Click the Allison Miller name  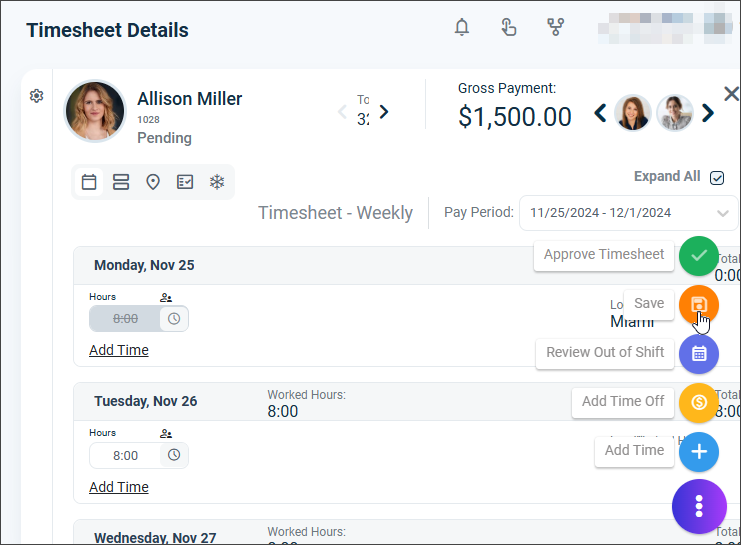[190, 99]
